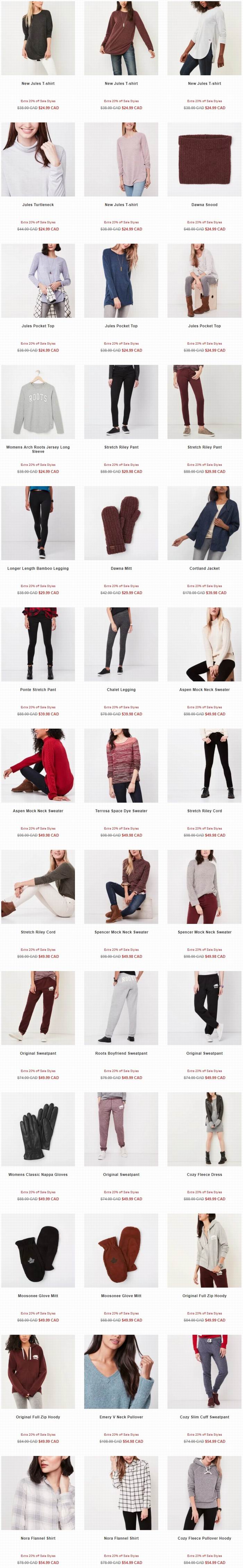Open the Womens Arch Roots Jersey photo

tap(38, 401)
